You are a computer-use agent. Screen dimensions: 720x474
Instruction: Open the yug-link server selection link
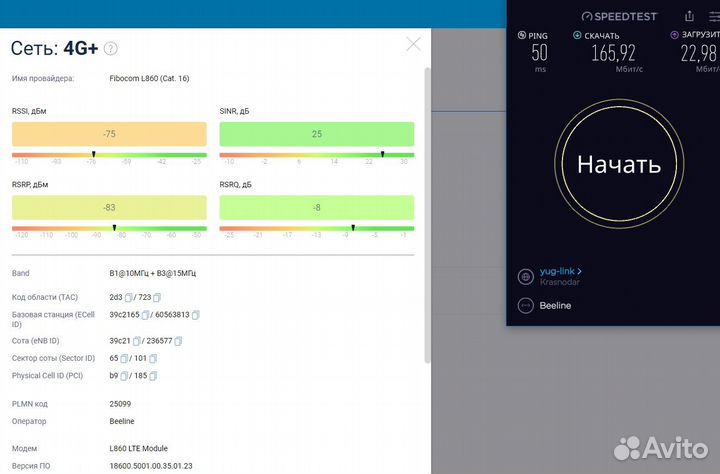pyautogui.click(x=560, y=271)
